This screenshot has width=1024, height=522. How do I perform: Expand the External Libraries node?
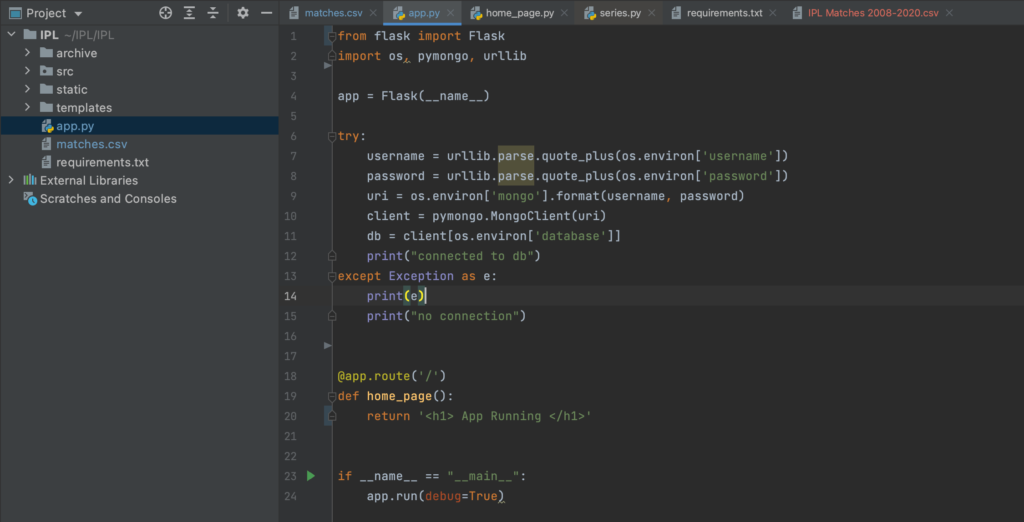tap(12, 180)
